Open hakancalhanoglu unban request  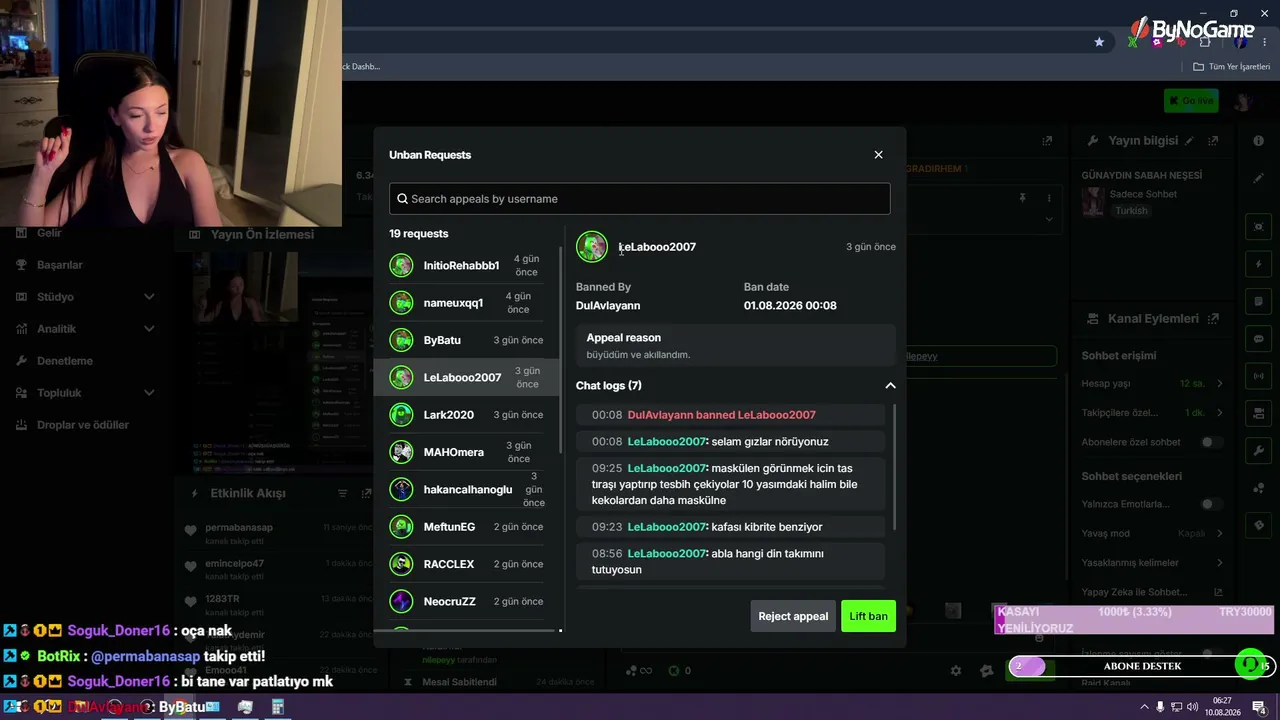tap(466, 489)
